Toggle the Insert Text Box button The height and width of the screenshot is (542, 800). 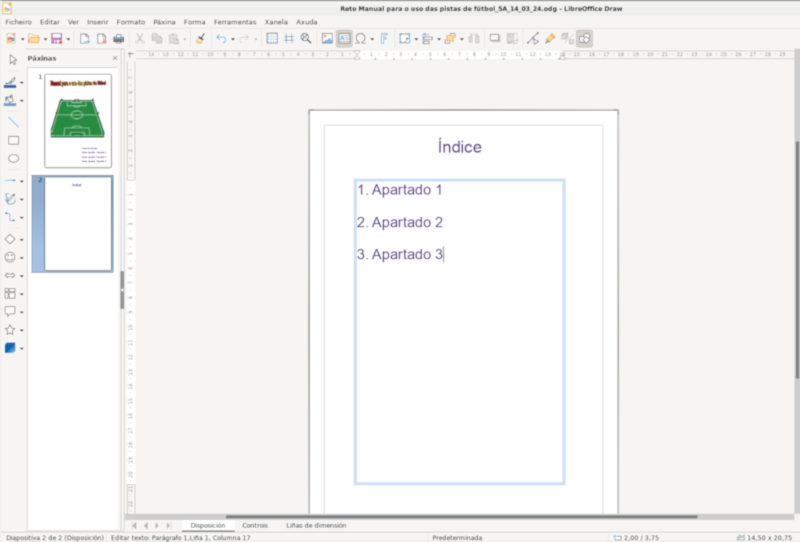click(x=343, y=39)
